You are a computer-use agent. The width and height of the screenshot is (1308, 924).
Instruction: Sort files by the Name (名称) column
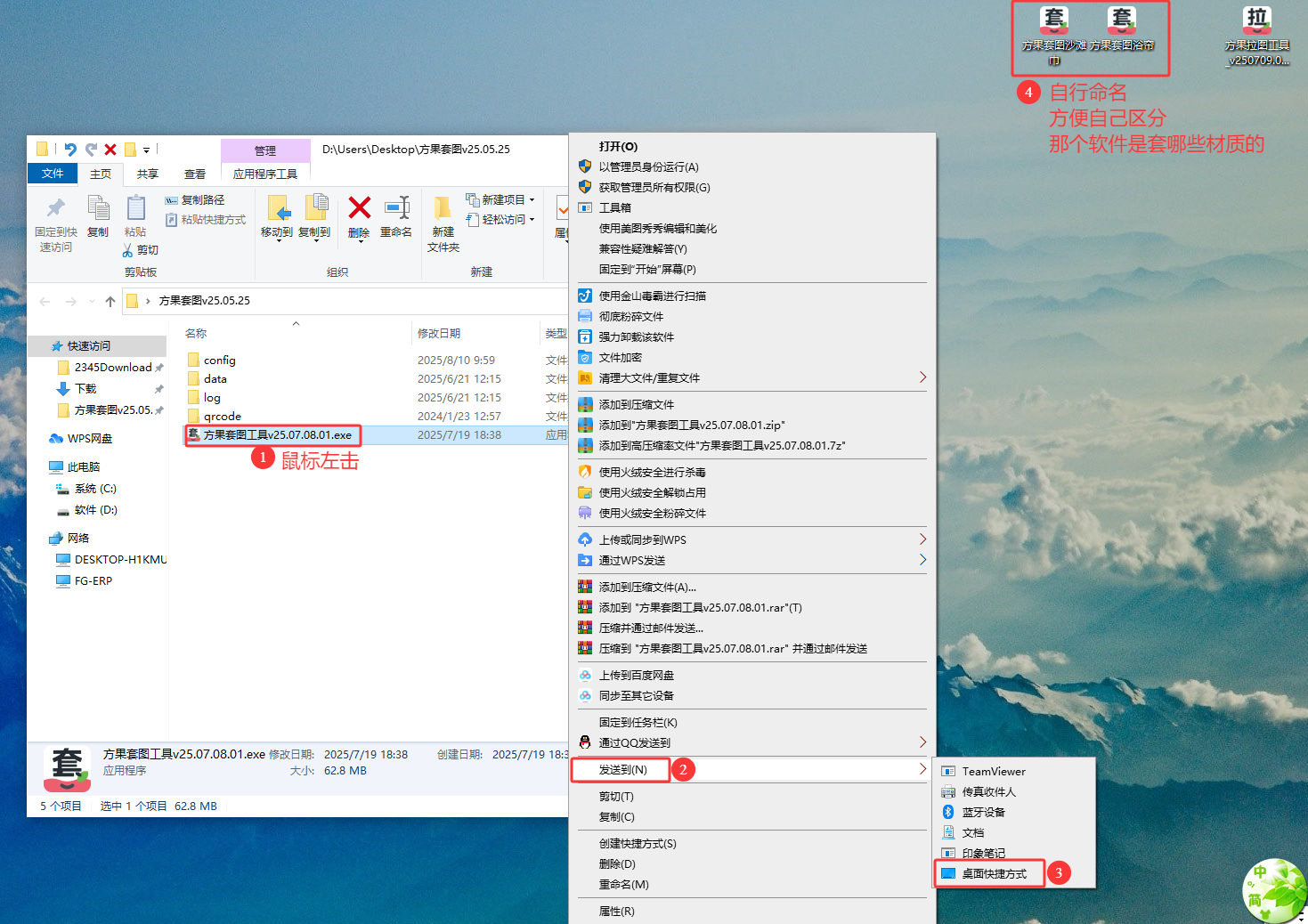point(196,334)
